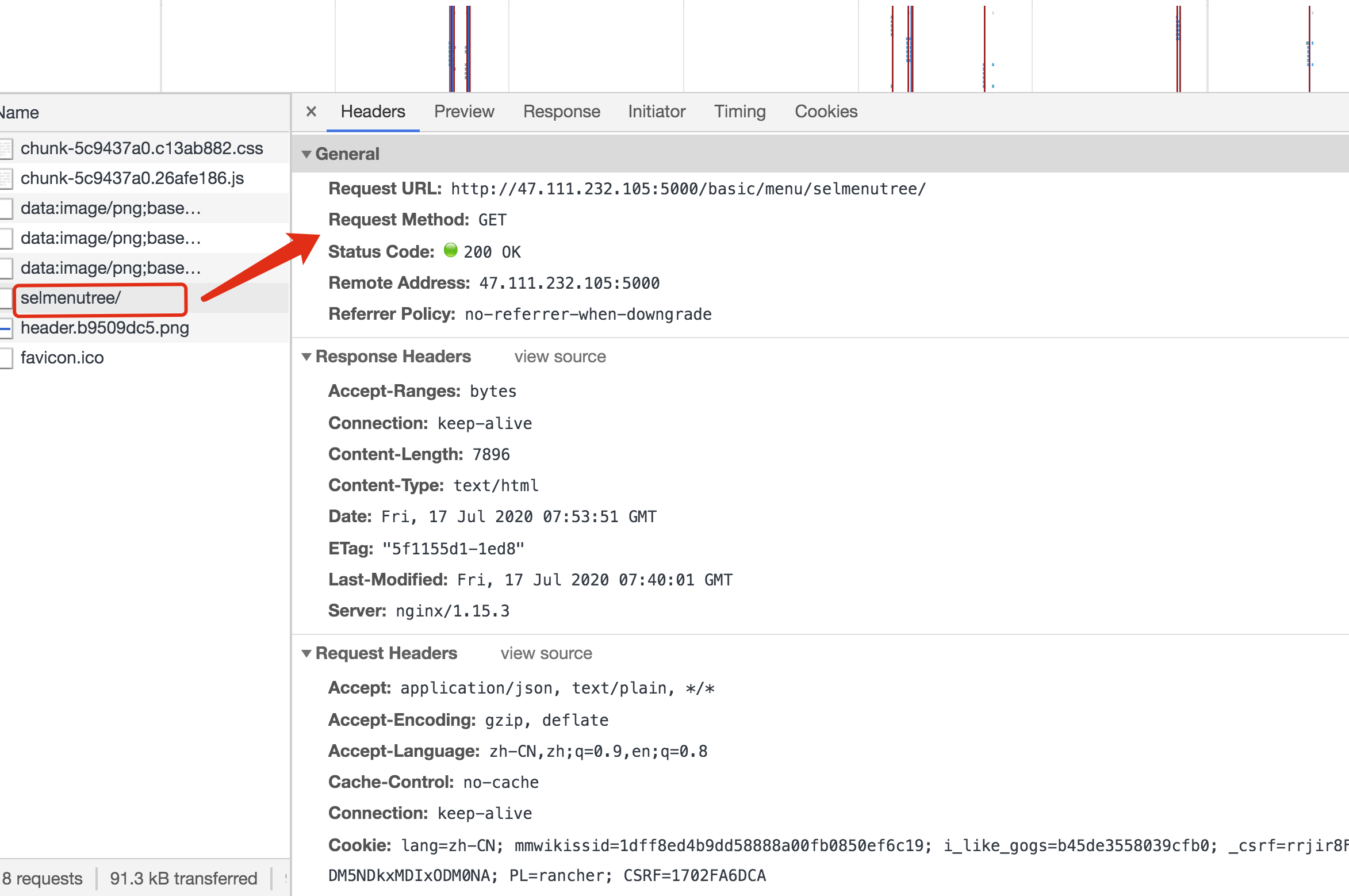Switch to the Headers tab
This screenshot has height=896, width=1349.
pos(373,112)
